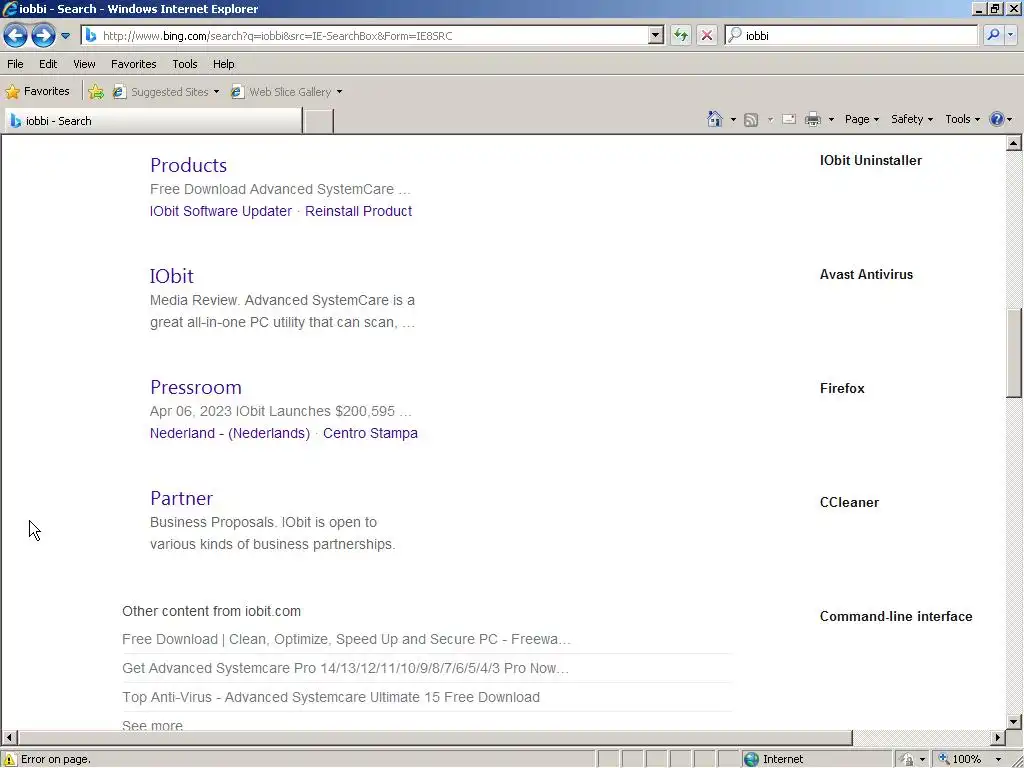Open Reinstall Product link
The image size is (1024, 768).
(359, 211)
